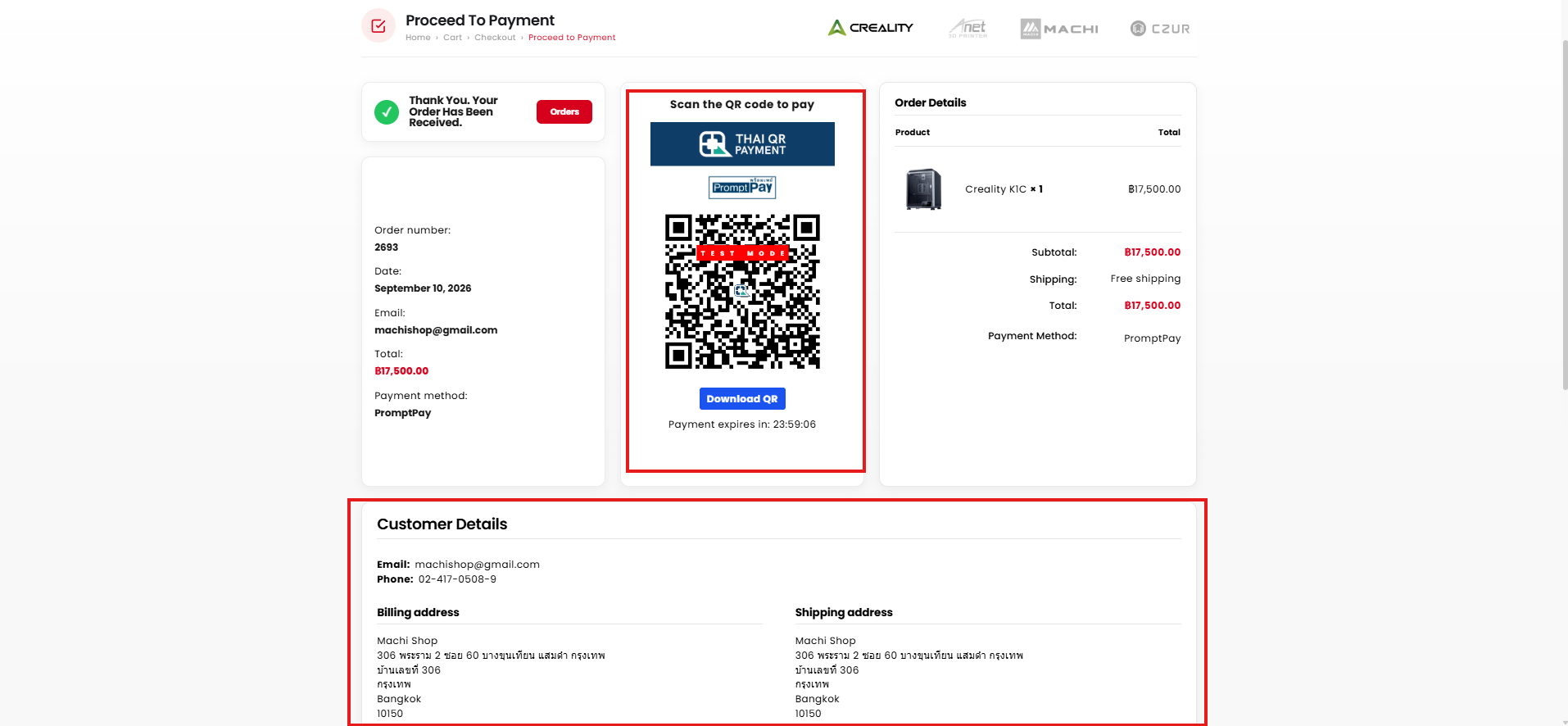This screenshot has width=1568, height=726.
Task: Select billing postal code 10150
Action: [x=390, y=714]
